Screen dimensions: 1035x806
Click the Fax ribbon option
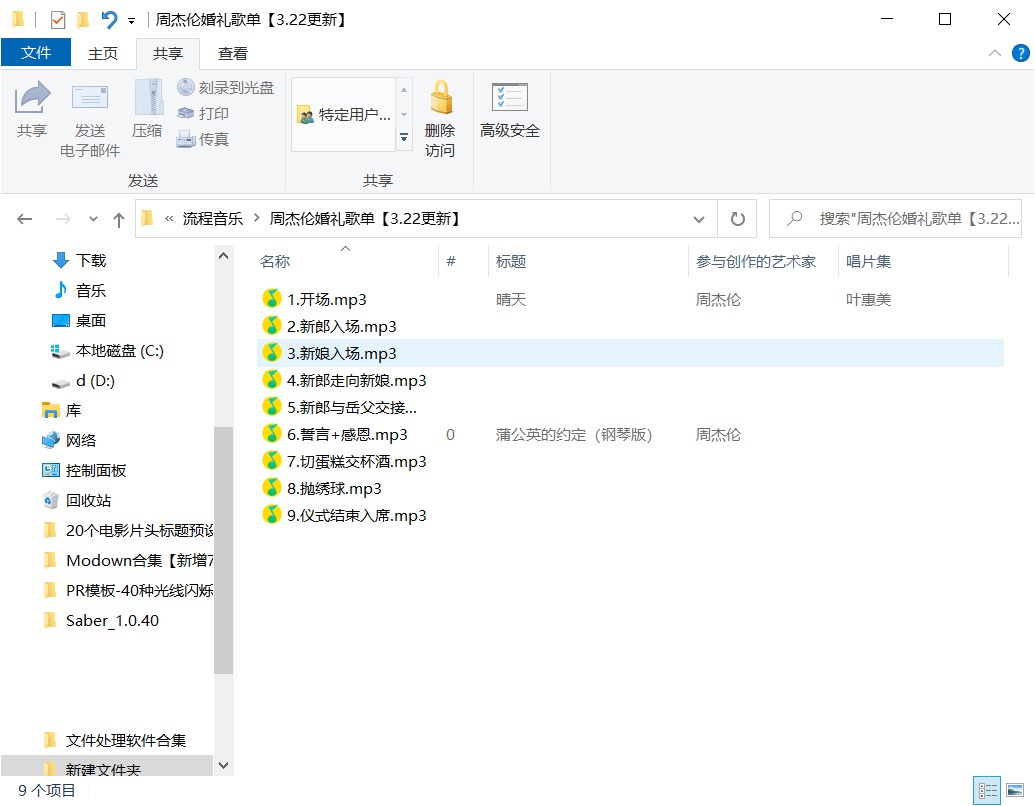click(x=203, y=139)
